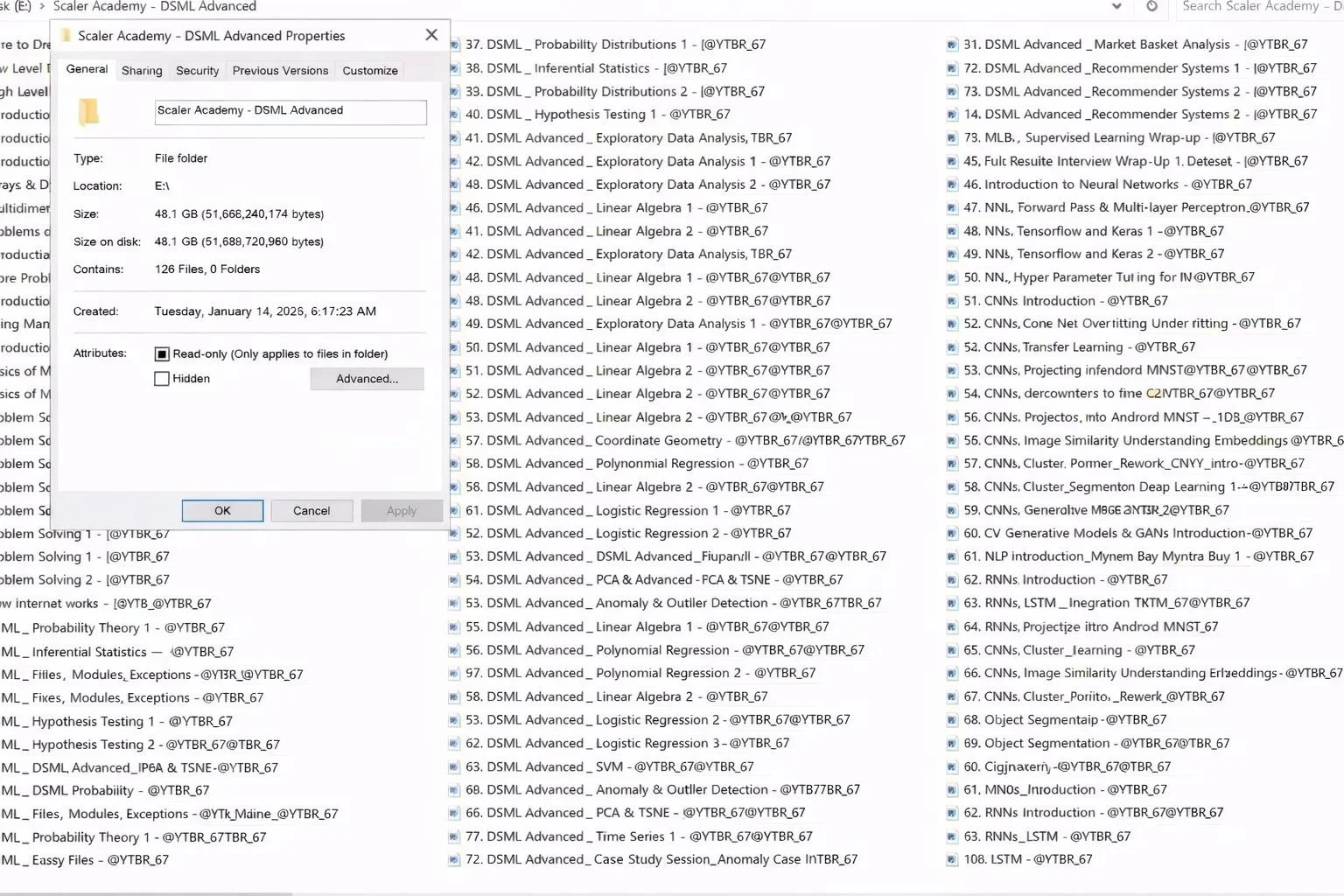Open the address bar history dropdown
This screenshot has width=1344, height=896.
pyautogui.click(x=1116, y=6)
